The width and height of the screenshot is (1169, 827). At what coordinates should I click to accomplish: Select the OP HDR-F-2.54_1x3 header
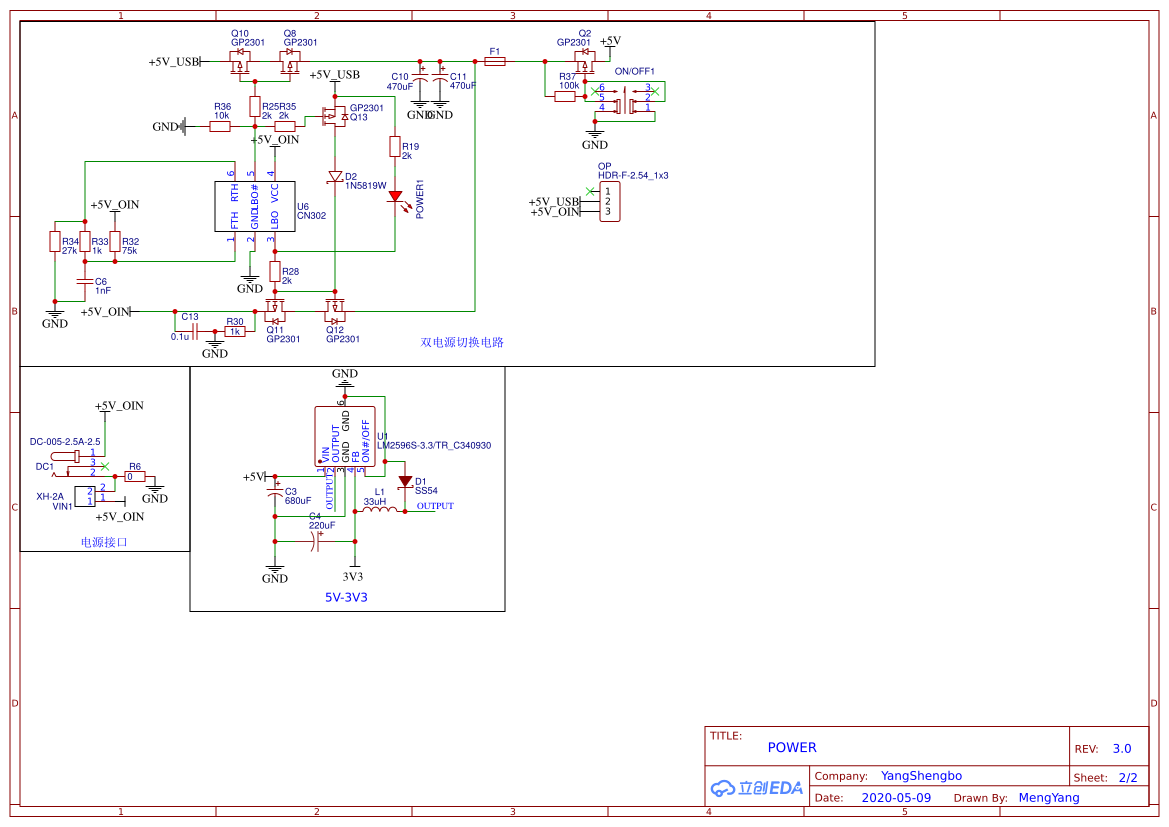point(609,201)
